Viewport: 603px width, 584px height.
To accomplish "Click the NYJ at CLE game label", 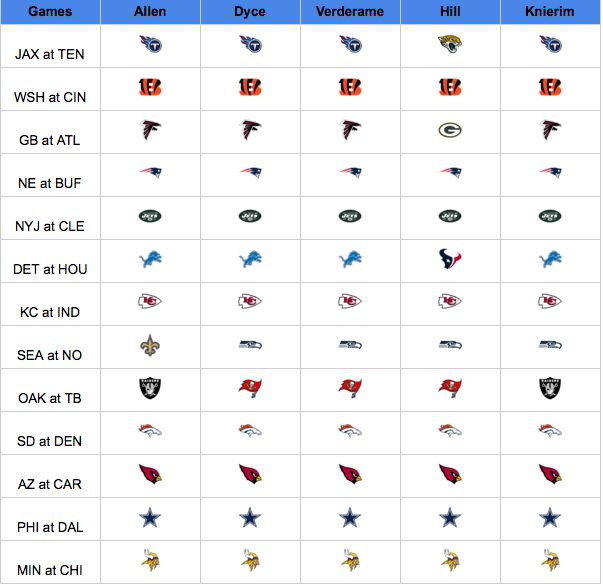I will 50,226.
